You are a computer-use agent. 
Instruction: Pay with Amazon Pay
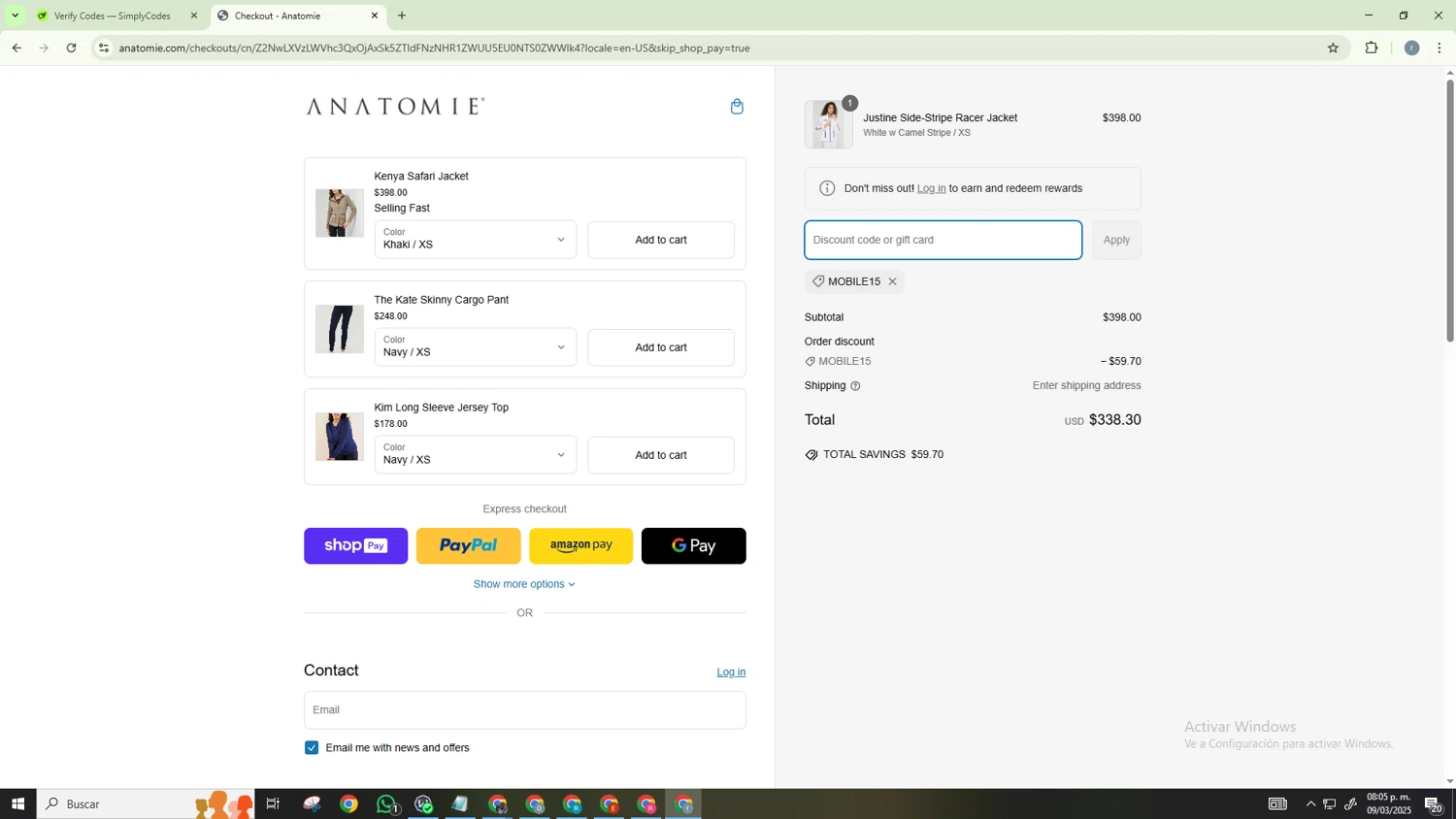(x=581, y=546)
